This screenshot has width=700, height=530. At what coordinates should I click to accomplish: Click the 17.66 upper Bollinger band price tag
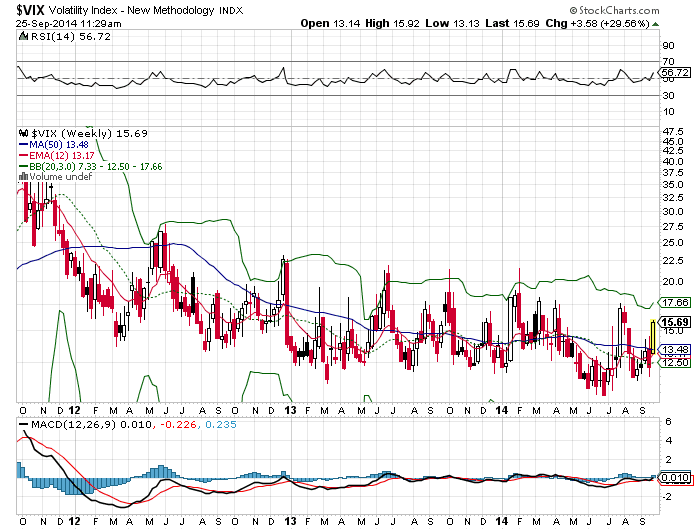click(675, 303)
